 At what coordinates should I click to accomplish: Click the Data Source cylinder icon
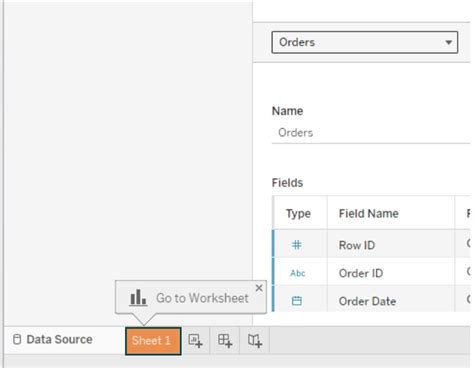click(17, 340)
